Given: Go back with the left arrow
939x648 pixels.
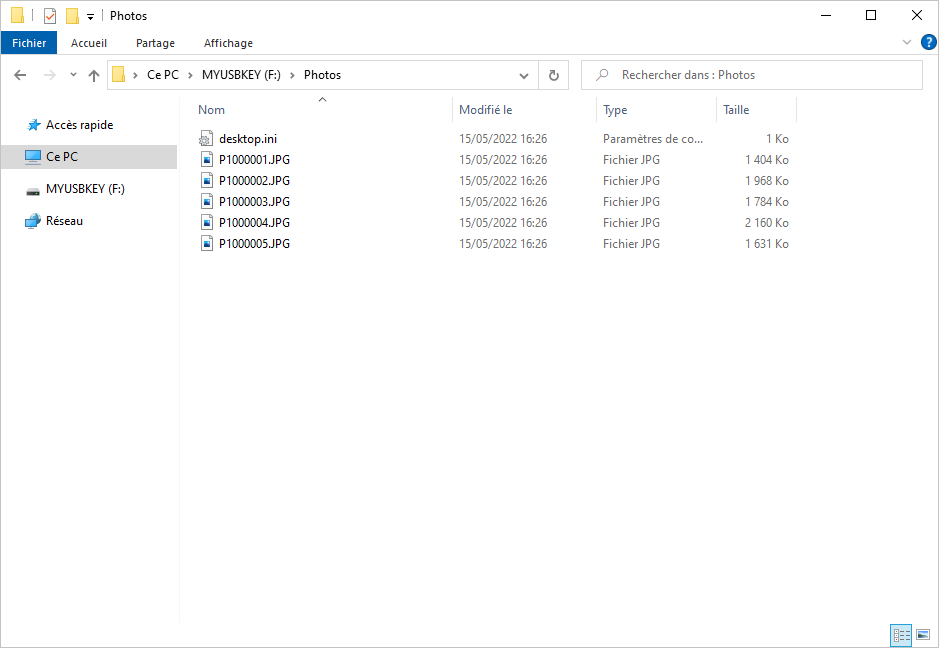Looking at the screenshot, I should [x=20, y=75].
